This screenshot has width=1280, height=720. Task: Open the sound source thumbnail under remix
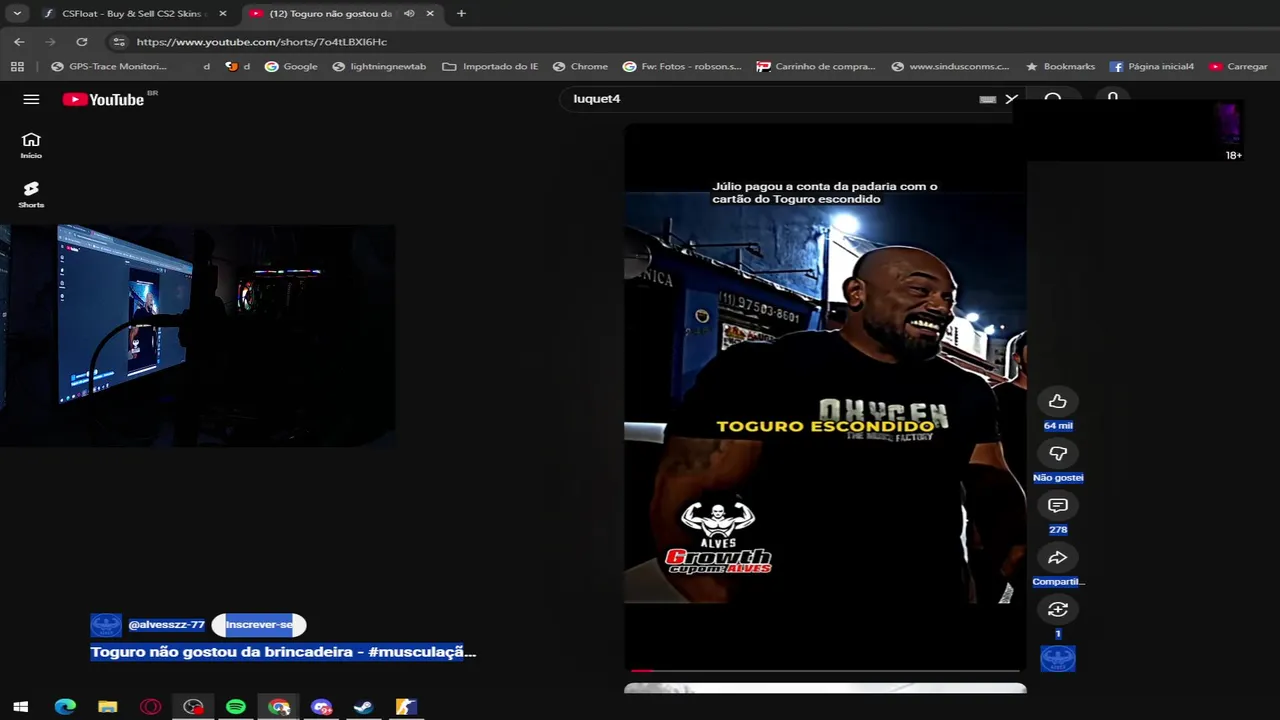coord(1058,658)
